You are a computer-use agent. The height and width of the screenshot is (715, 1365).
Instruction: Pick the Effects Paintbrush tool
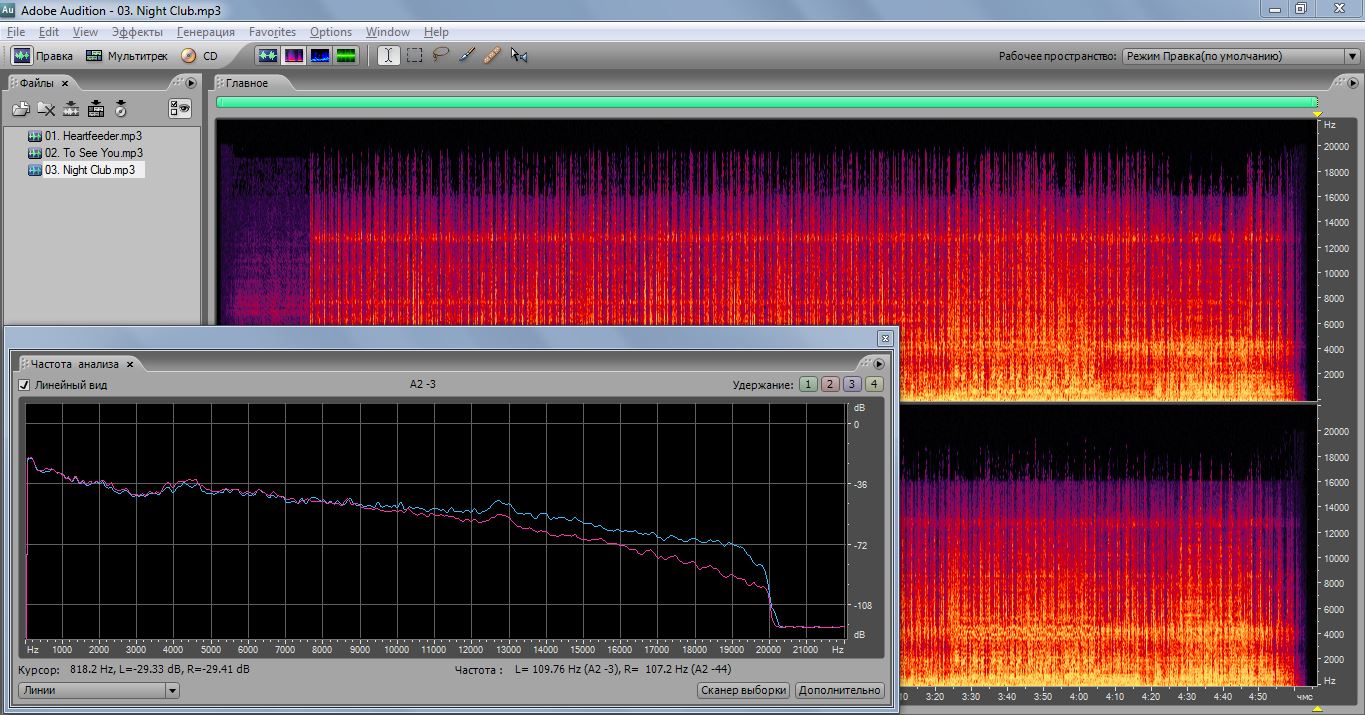click(466, 56)
